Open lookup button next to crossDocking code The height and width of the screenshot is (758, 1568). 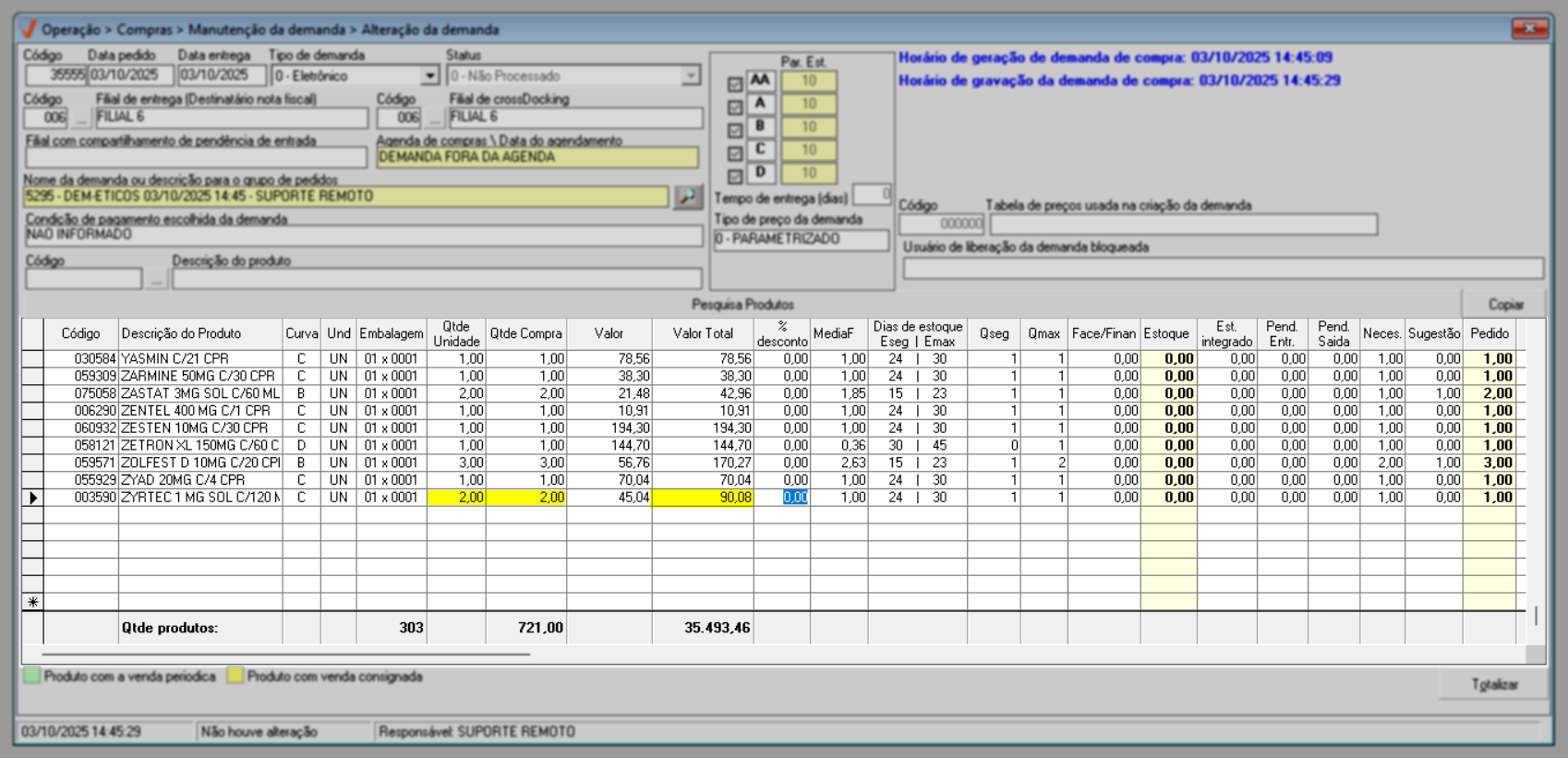[x=434, y=118]
